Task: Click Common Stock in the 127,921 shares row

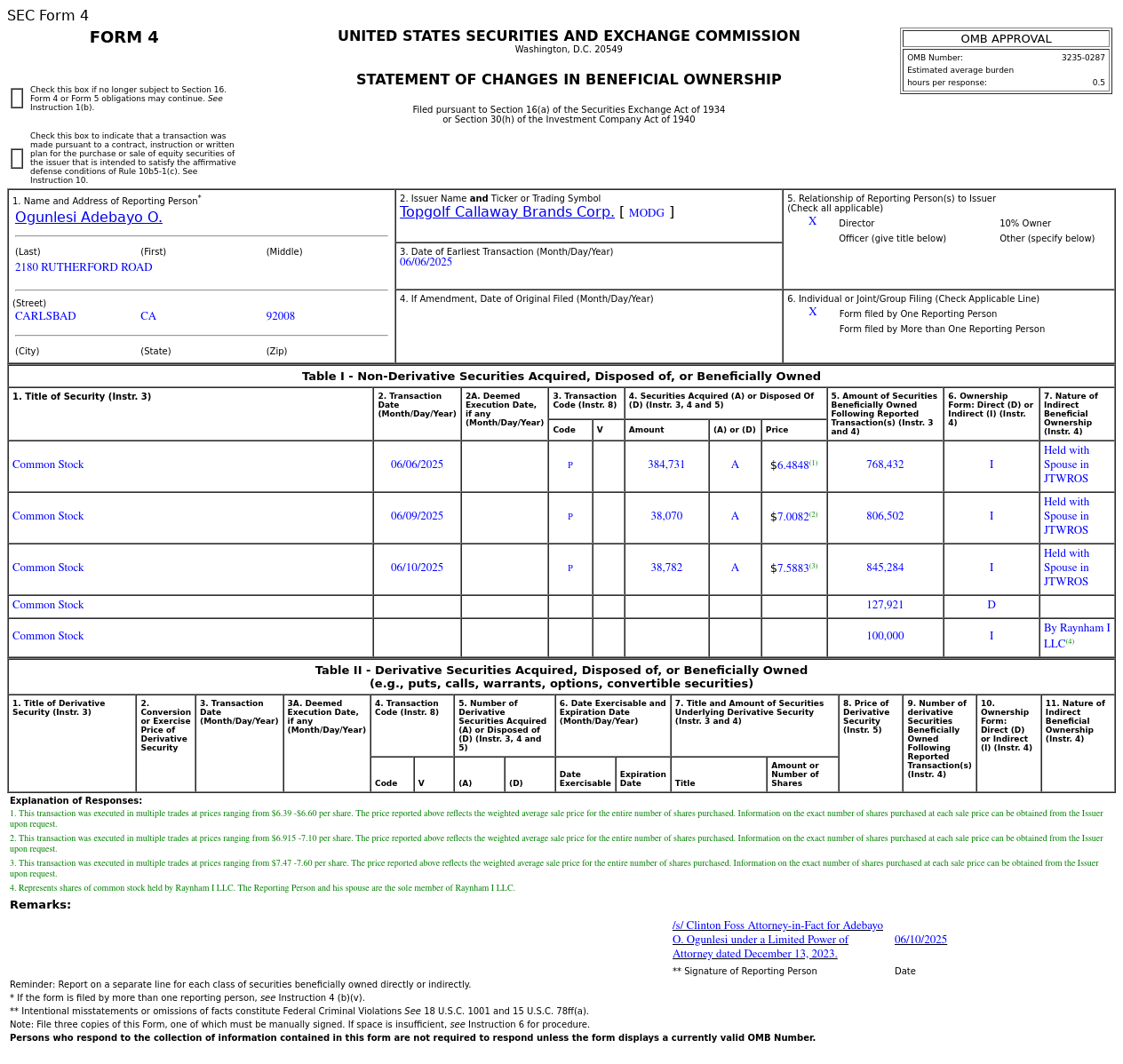Action: 48,605
